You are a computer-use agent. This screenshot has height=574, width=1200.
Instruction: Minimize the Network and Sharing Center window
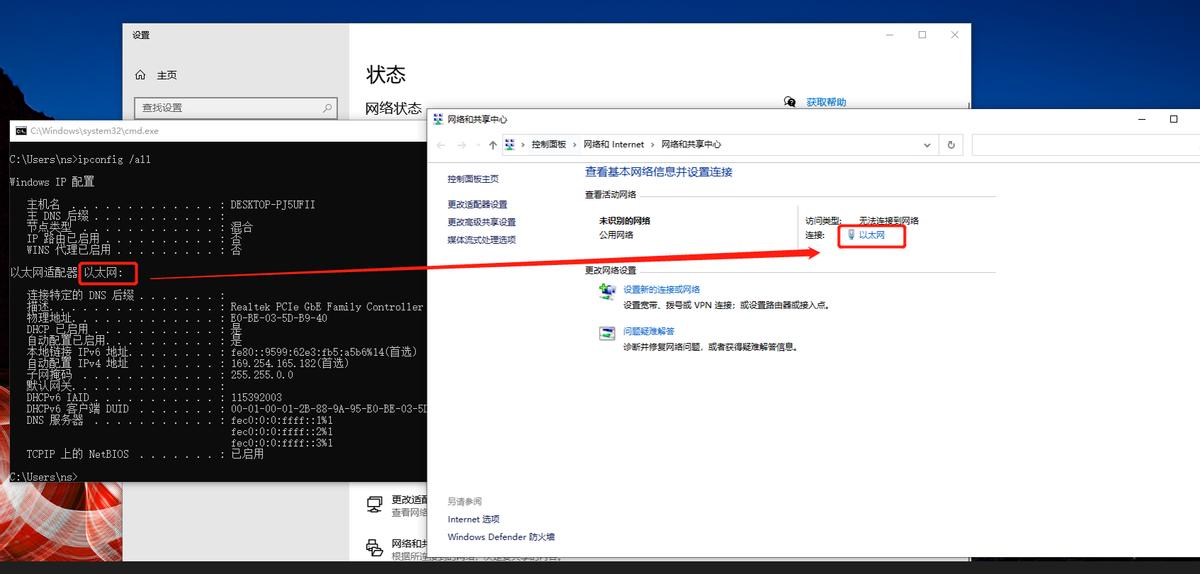click(1143, 118)
